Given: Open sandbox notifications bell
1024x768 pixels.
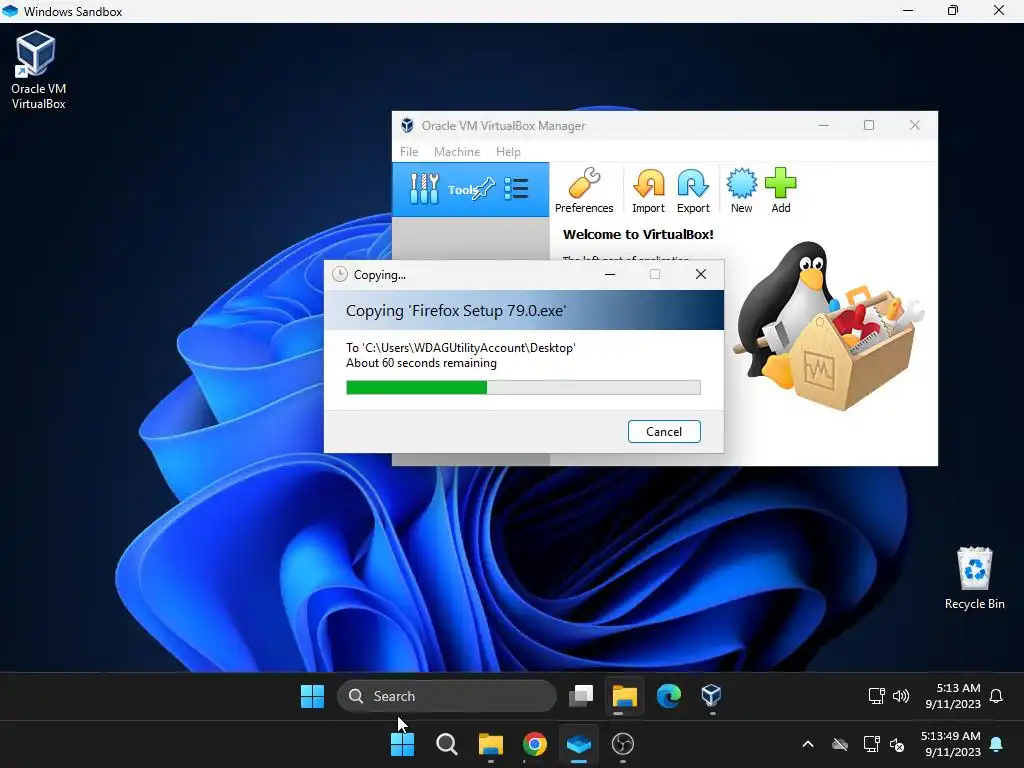Looking at the screenshot, I should point(996,696).
